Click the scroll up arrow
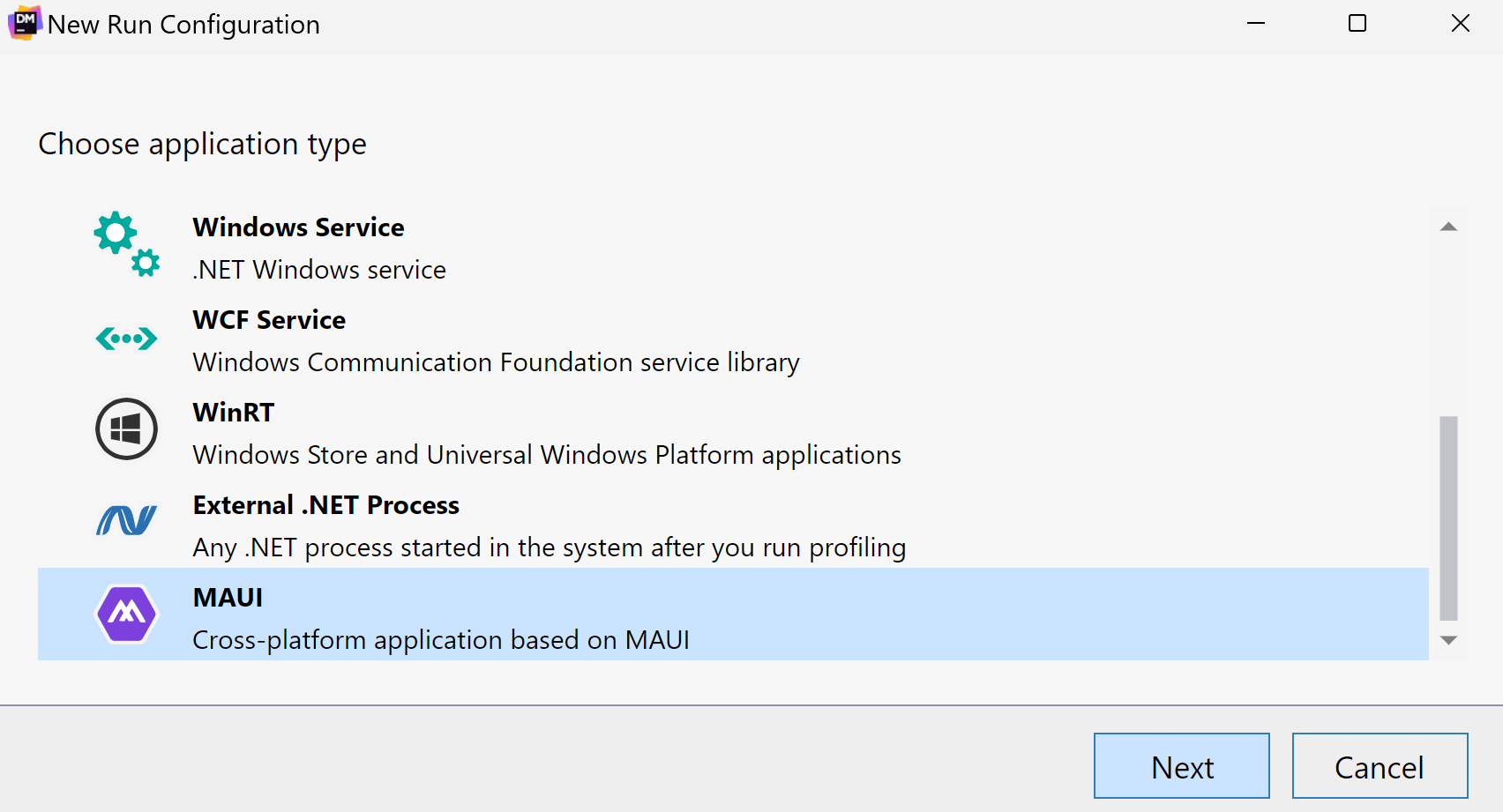Viewport: 1503px width, 812px height. coord(1448,227)
